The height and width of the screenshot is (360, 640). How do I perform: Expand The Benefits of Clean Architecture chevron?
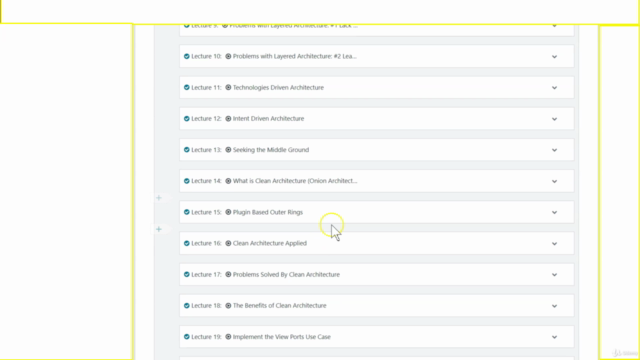tap(554, 306)
